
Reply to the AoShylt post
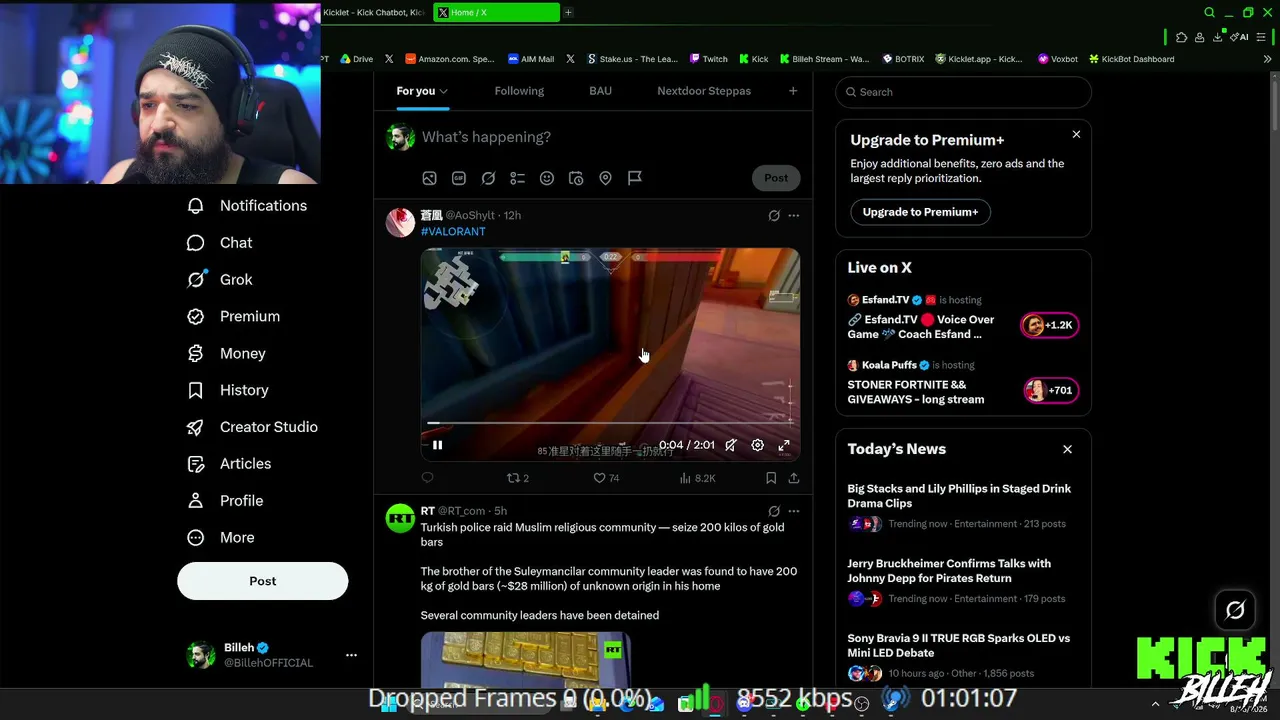point(428,478)
